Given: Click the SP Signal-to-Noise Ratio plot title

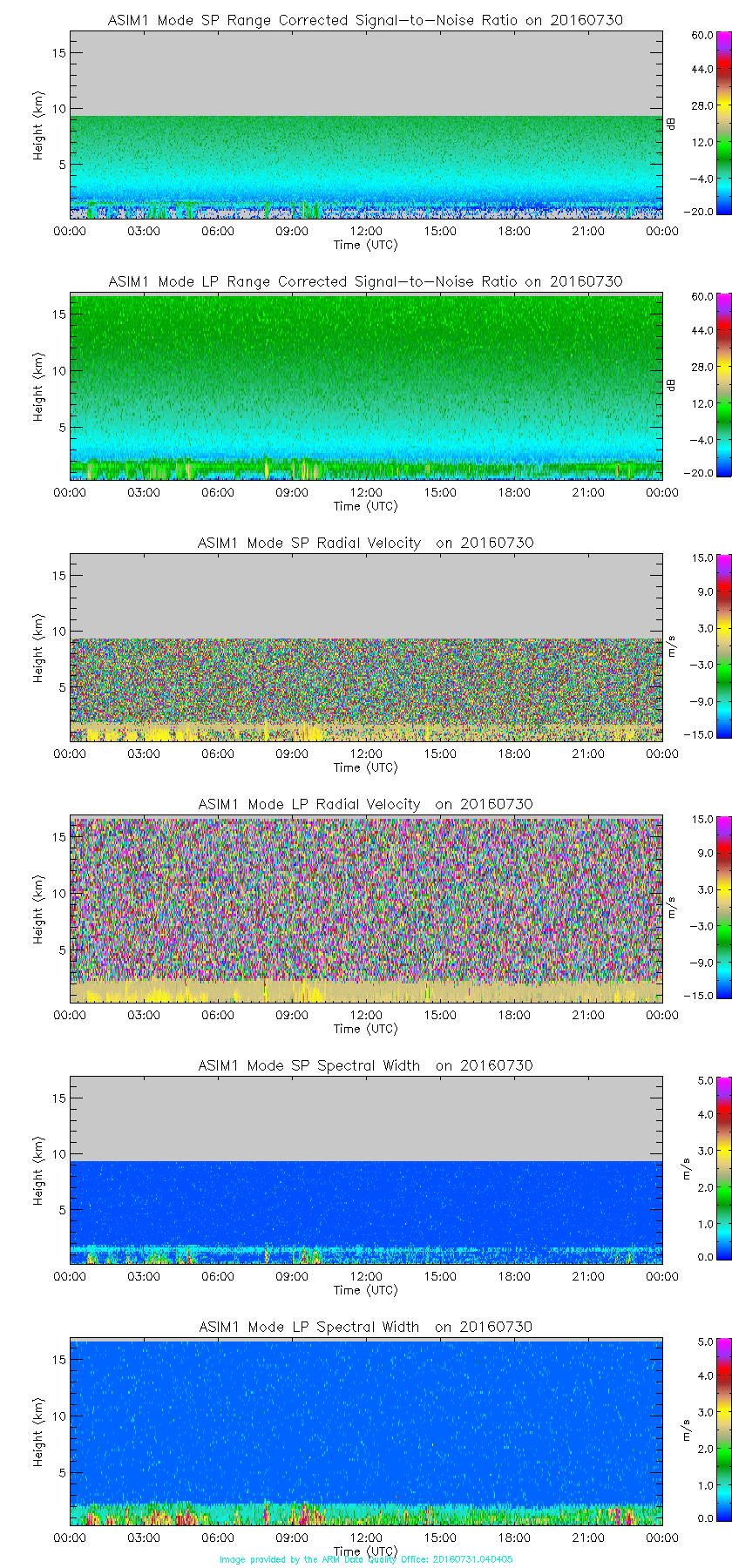Looking at the screenshot, I should [x=365, y=20].
